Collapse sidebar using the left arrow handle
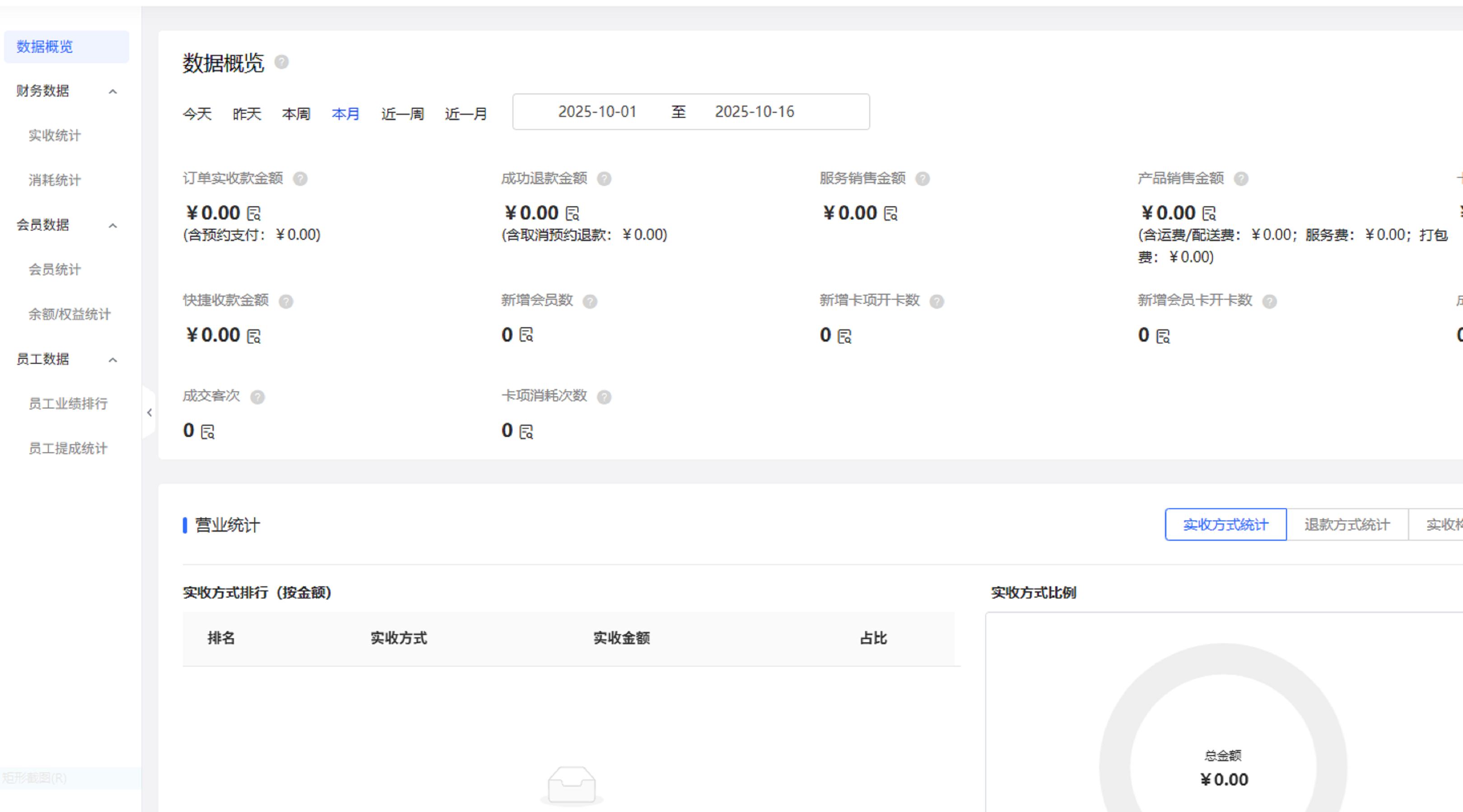Image resolution: width=1463 pixels, height=812 pixels. pos(149,413)
